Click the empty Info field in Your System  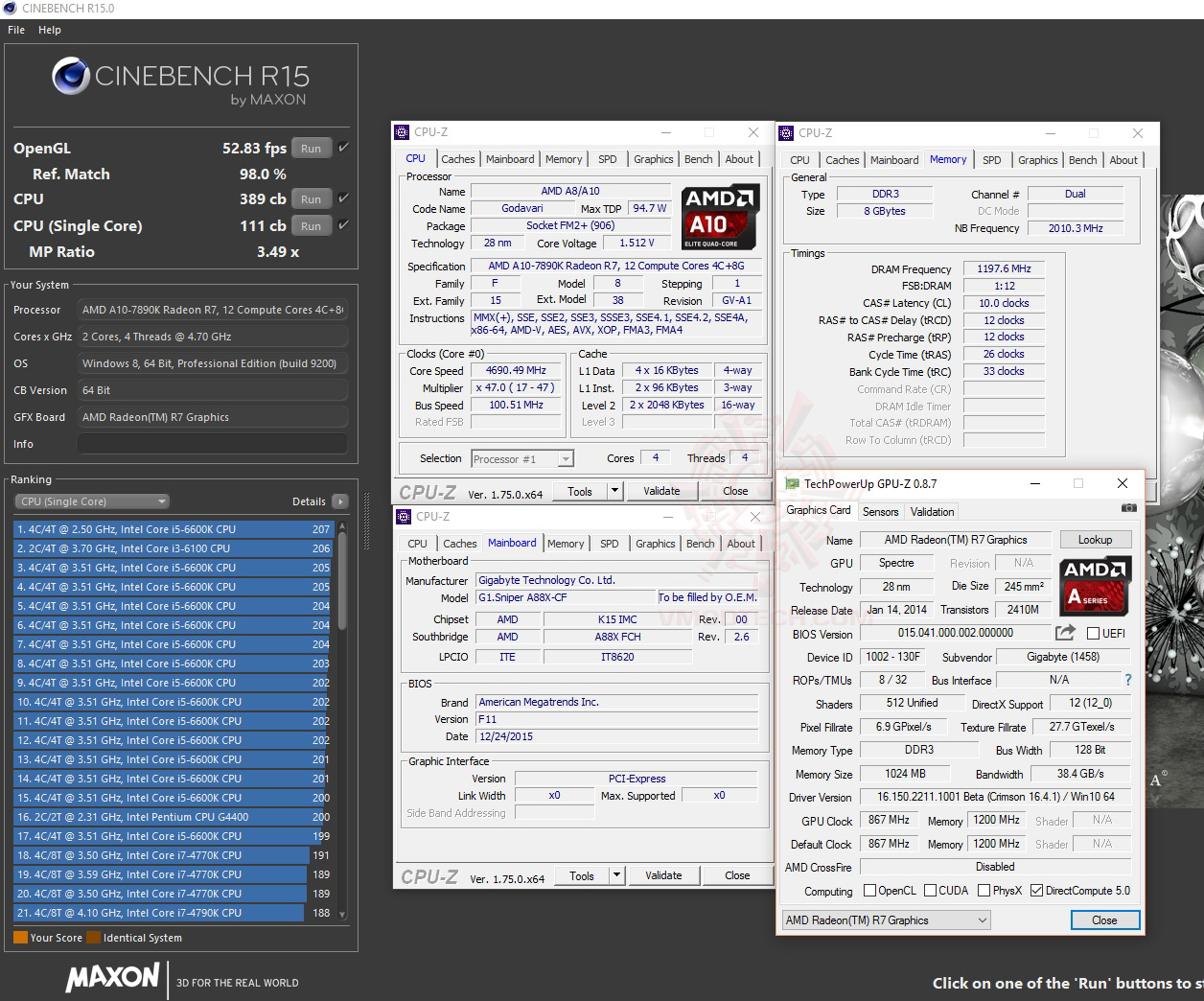coord(212,444)
